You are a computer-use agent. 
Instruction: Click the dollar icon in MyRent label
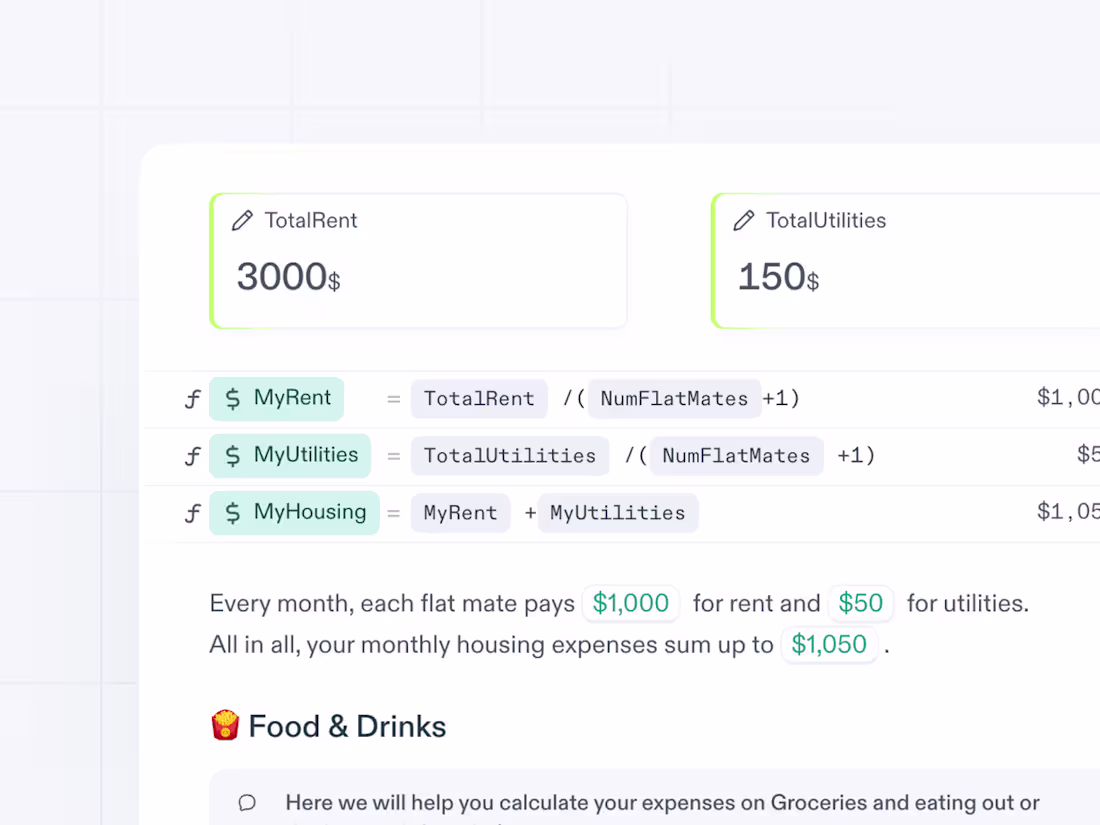(x=233, y=399)
